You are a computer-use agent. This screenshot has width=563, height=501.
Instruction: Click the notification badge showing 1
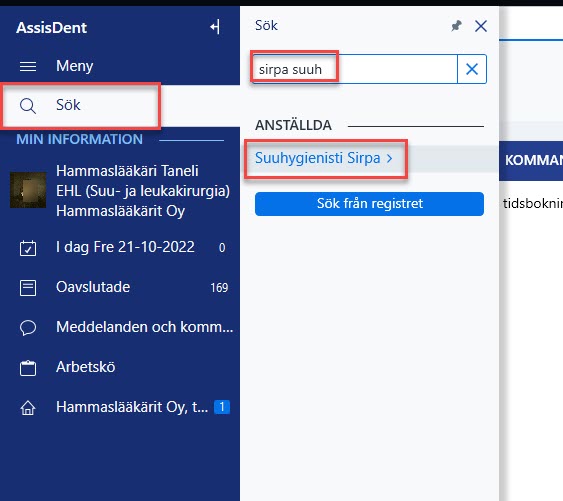click(x=222, y=407)
